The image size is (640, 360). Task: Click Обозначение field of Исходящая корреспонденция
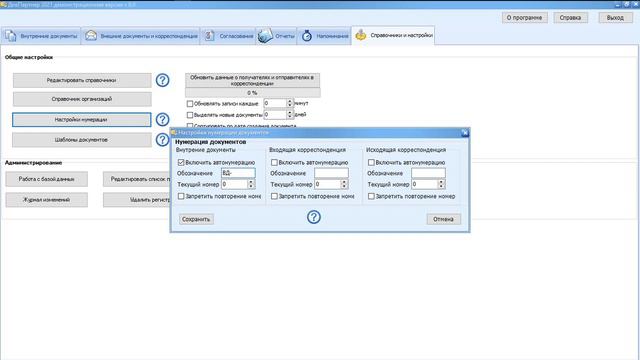[428, 173]
